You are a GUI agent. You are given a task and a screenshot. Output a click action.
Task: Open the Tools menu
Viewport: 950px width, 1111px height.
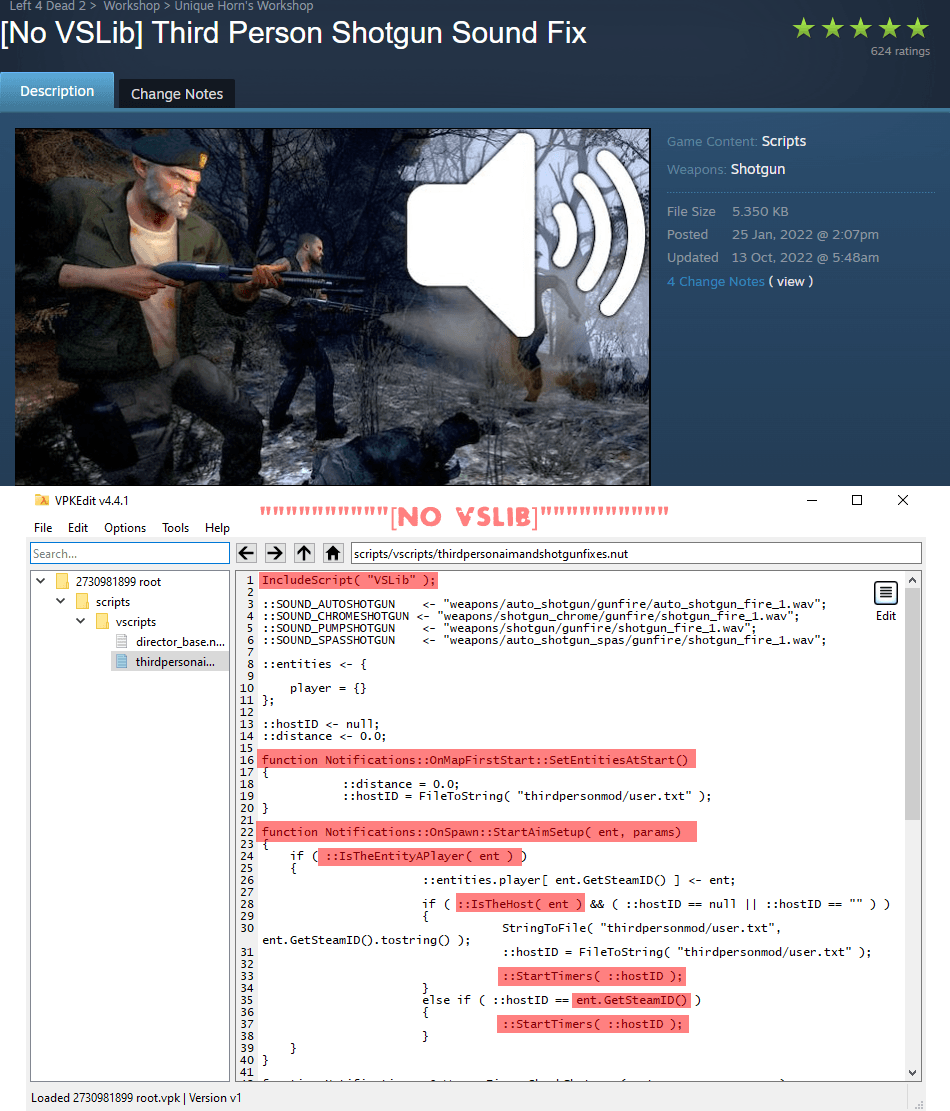(x=175, y=528)
